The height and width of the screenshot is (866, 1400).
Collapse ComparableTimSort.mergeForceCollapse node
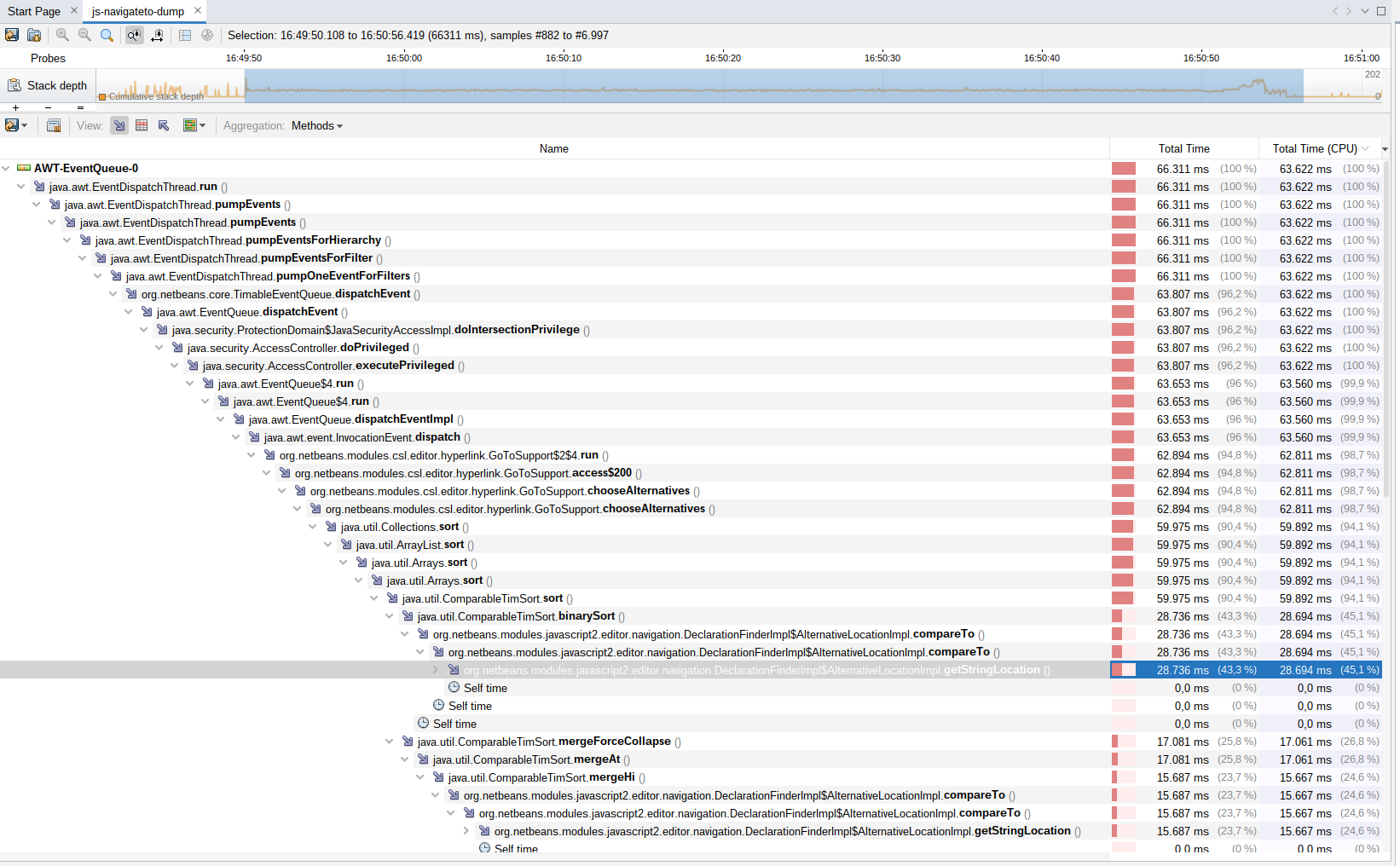tap(390, 742)
